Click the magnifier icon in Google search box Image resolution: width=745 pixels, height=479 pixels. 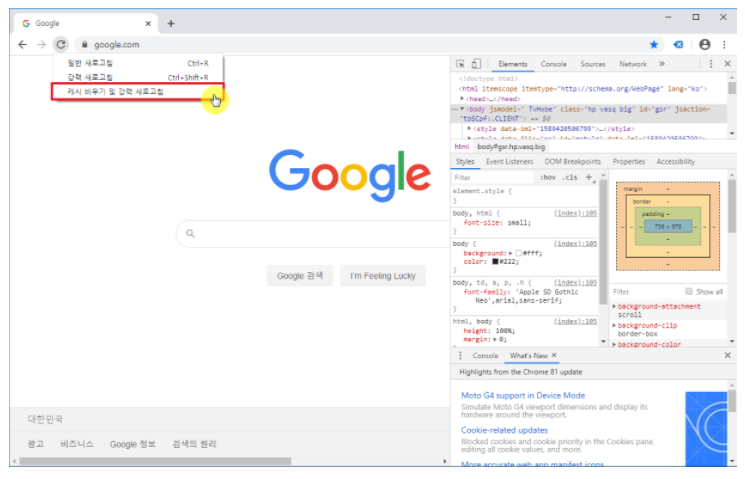click(191, 233)
